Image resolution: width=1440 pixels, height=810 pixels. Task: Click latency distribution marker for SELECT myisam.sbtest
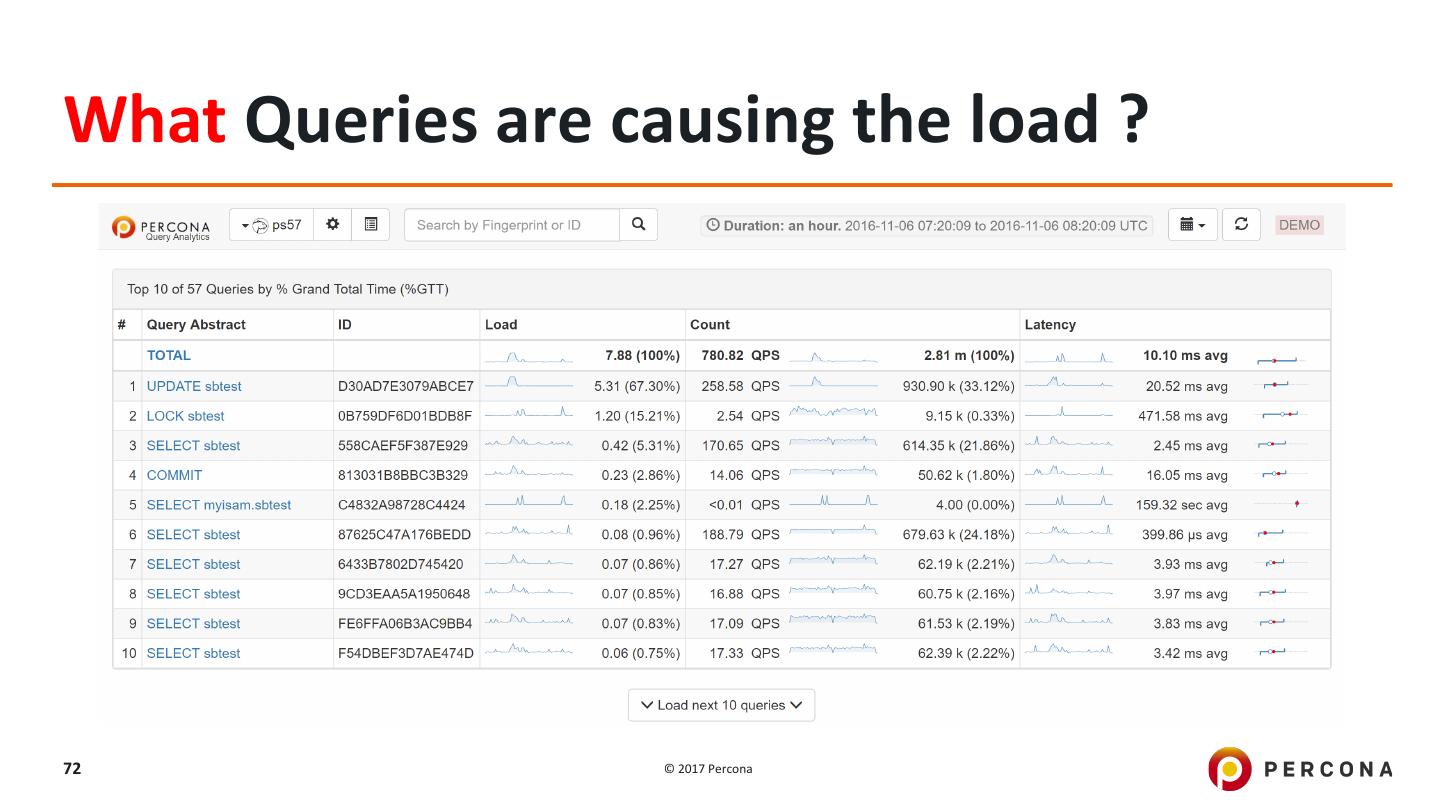(x=1297, y=504)
